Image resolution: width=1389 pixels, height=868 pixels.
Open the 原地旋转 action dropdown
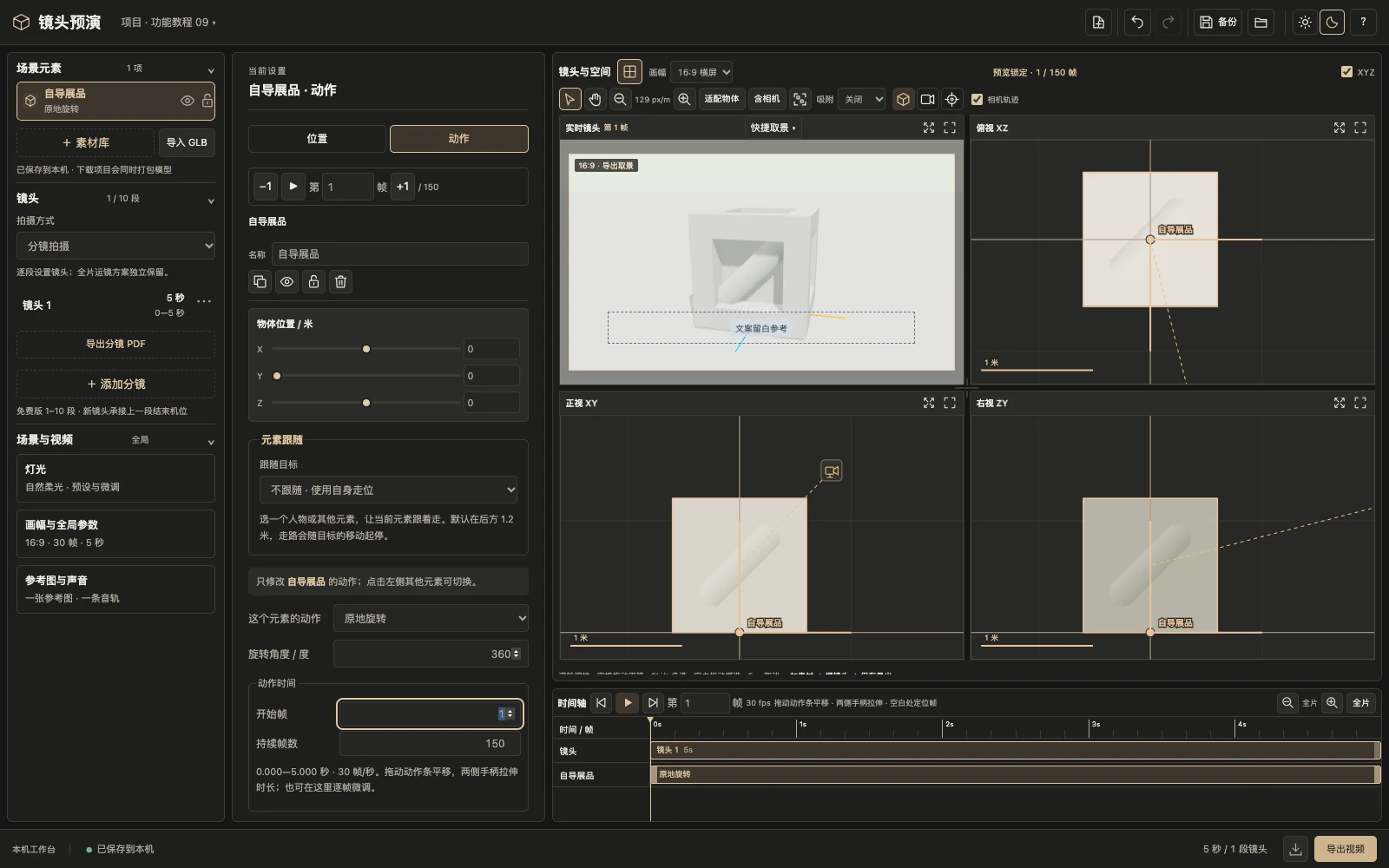[x=431, y=618]
